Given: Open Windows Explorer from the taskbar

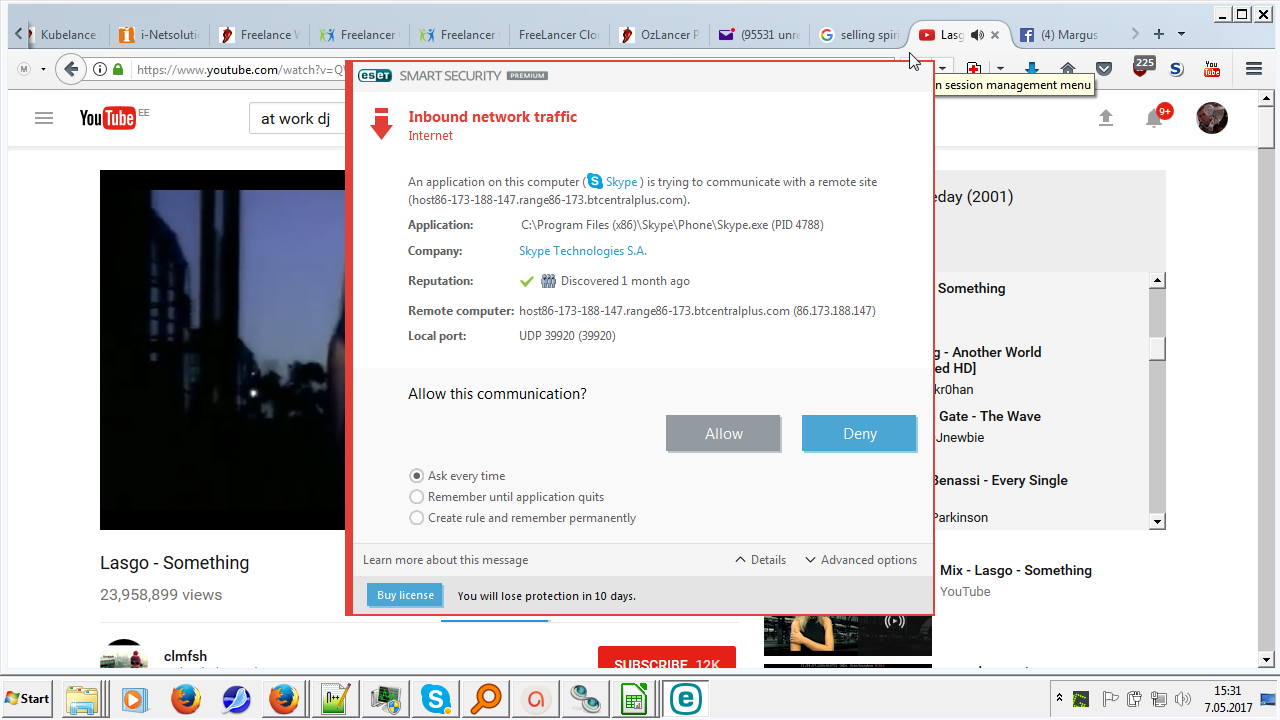Looking at the screenshot, I should pyautogui.click(x=82, y=698).
